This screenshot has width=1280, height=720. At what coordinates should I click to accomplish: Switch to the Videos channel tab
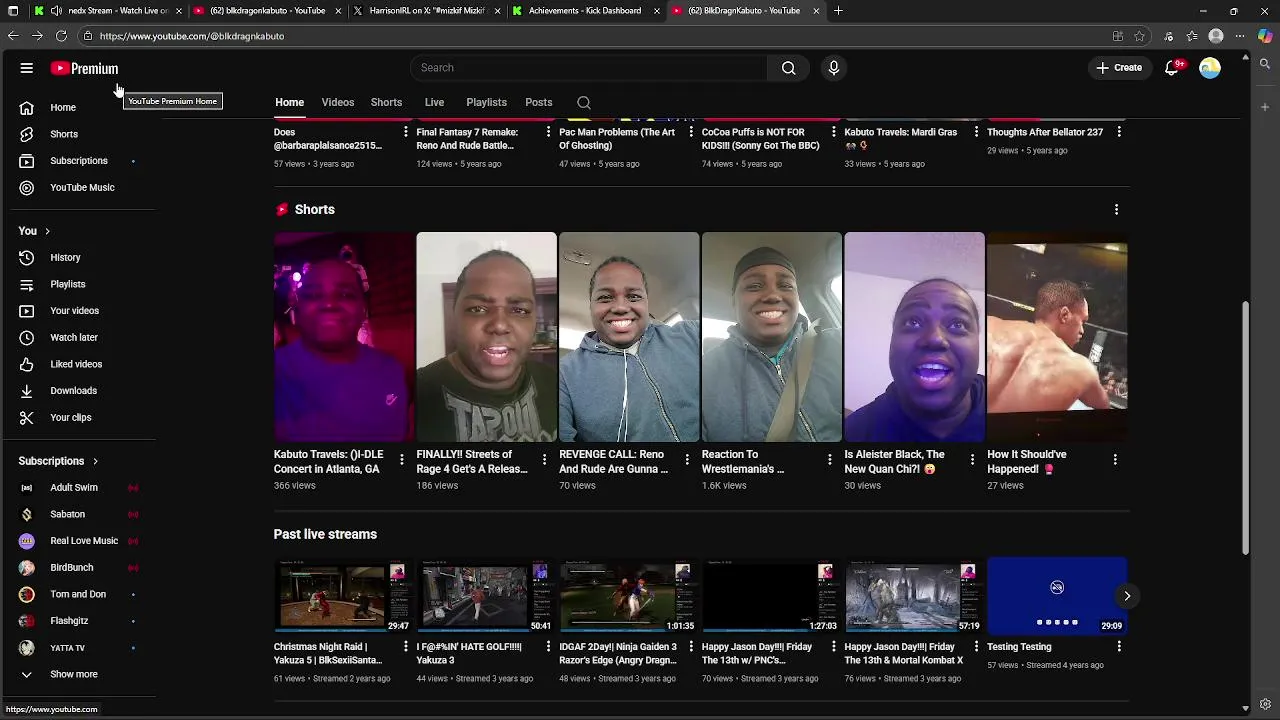point(338,102)
